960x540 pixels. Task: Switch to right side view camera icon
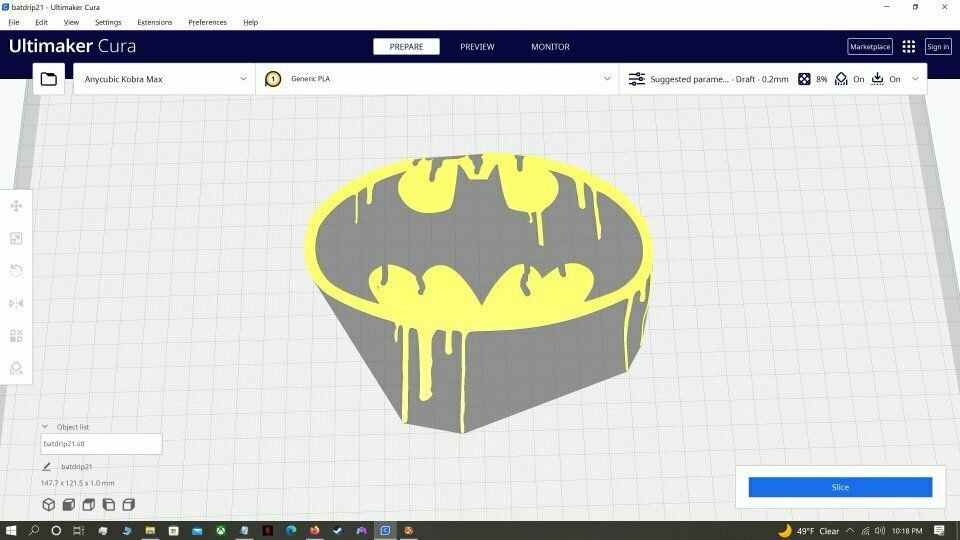pos(129,504)
